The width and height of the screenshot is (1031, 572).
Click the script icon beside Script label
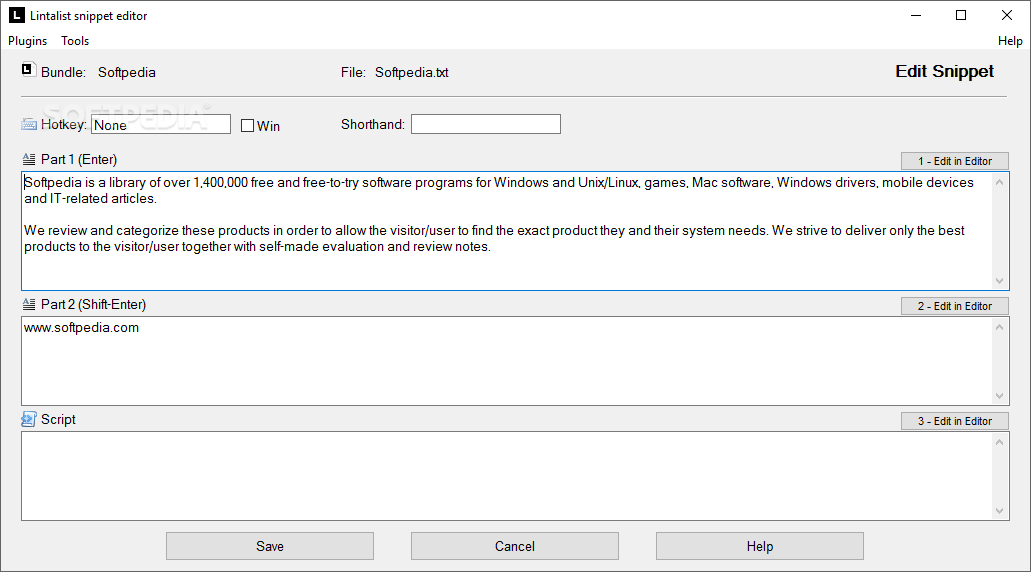click(x=28, y=419)
